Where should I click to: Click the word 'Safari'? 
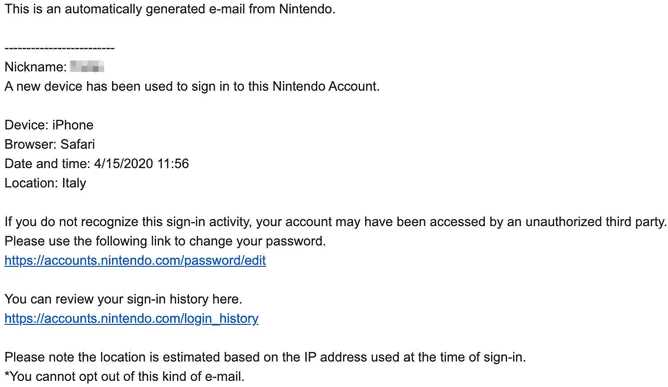point(78,144)
